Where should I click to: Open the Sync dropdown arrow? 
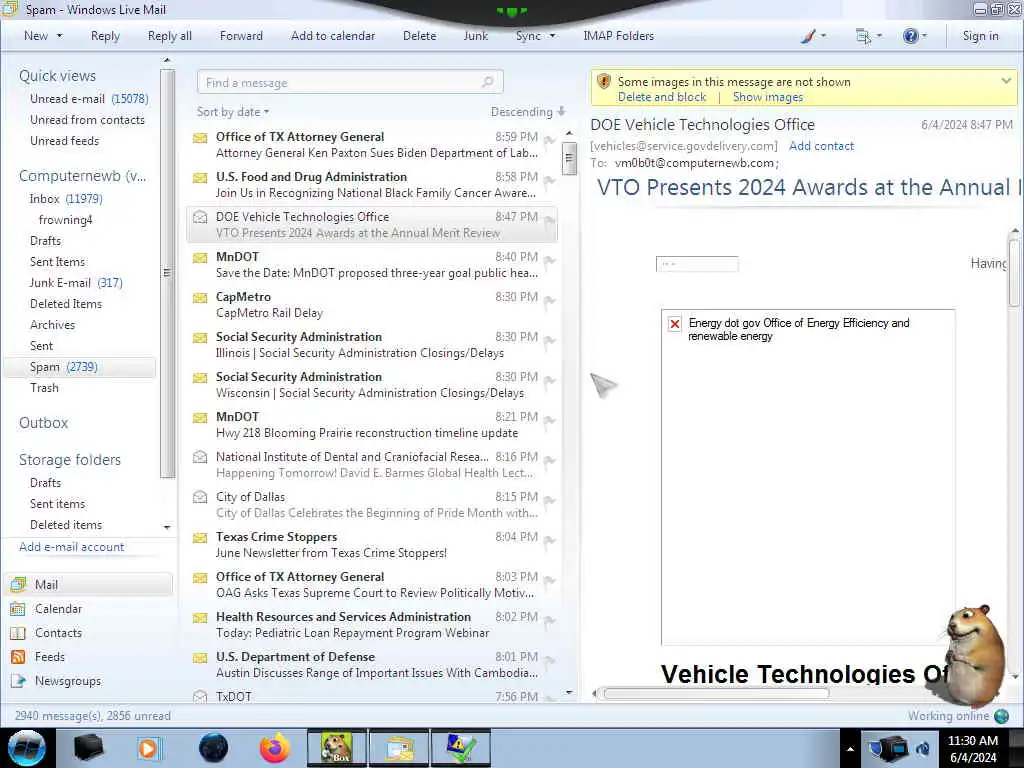pos(552,36)
